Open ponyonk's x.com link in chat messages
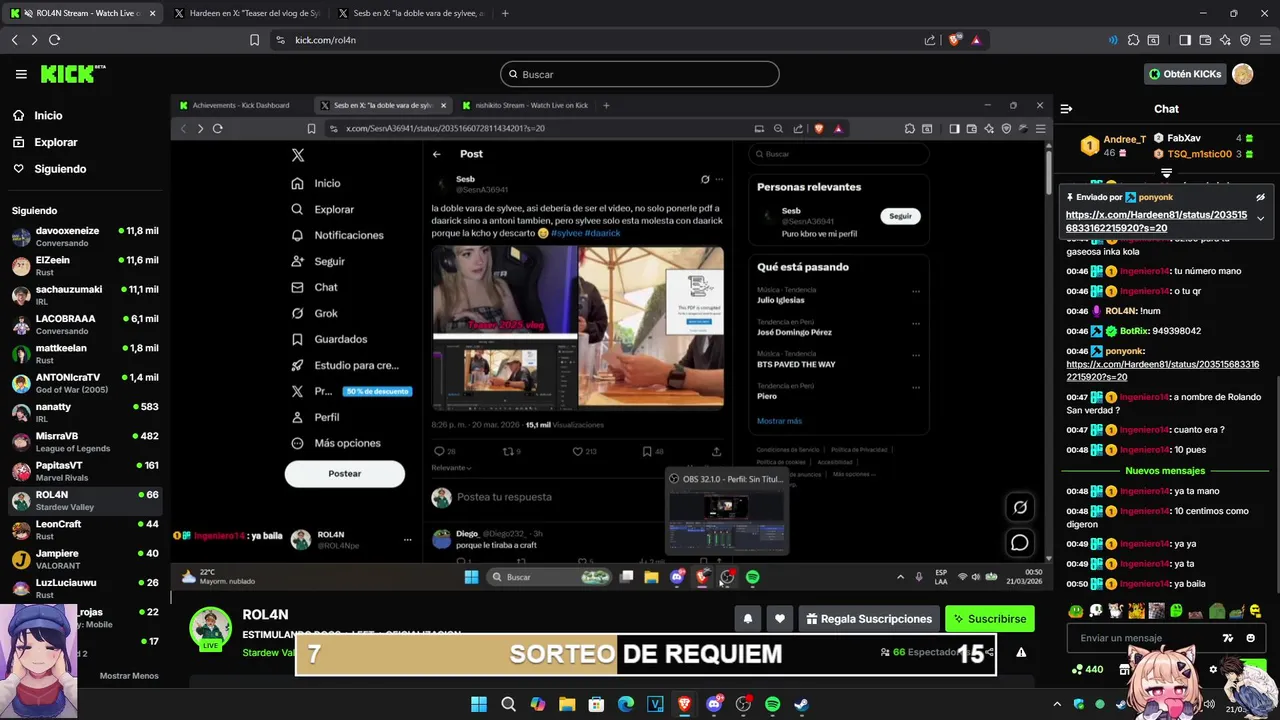Screen dimensions: 1280x720 coord(1163,370)
